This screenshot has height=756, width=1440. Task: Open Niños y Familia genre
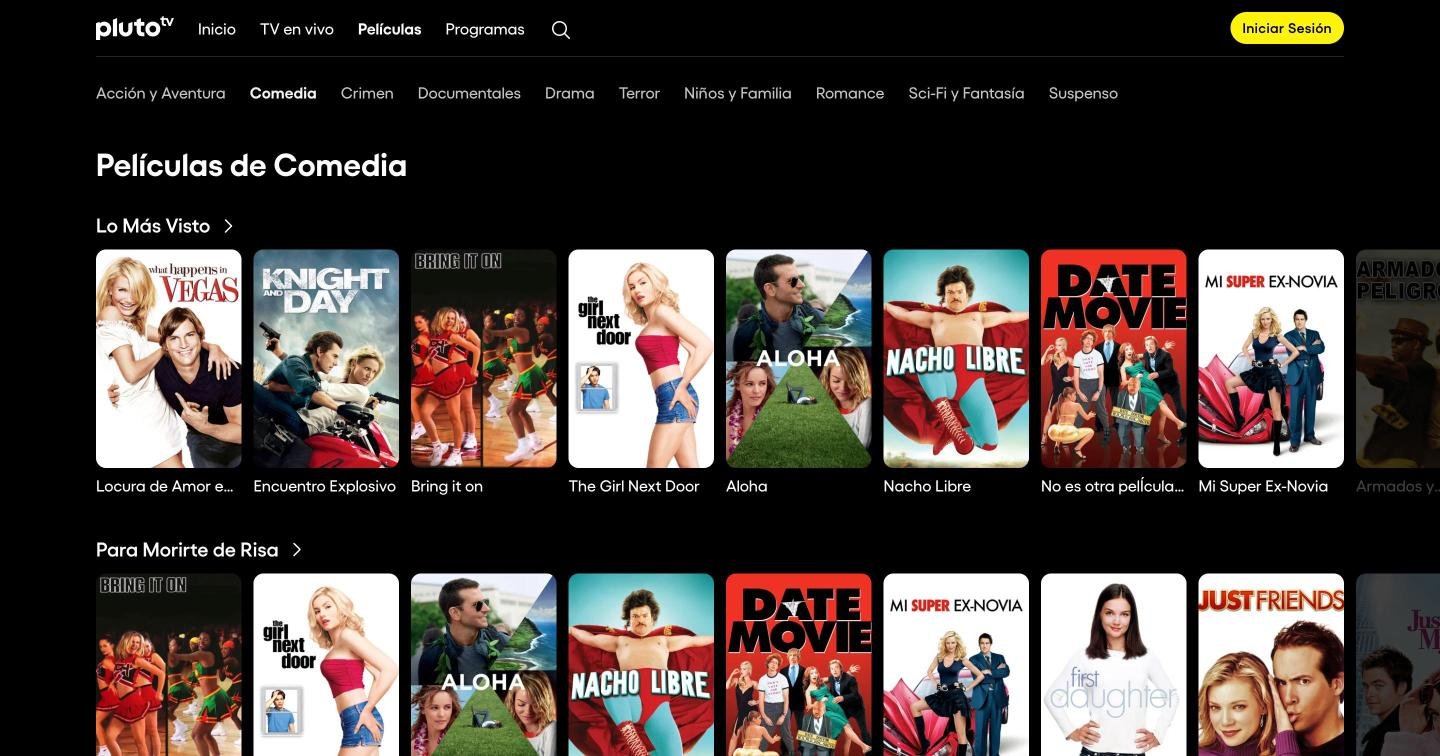pyautogui.click(x=738, y=93)
